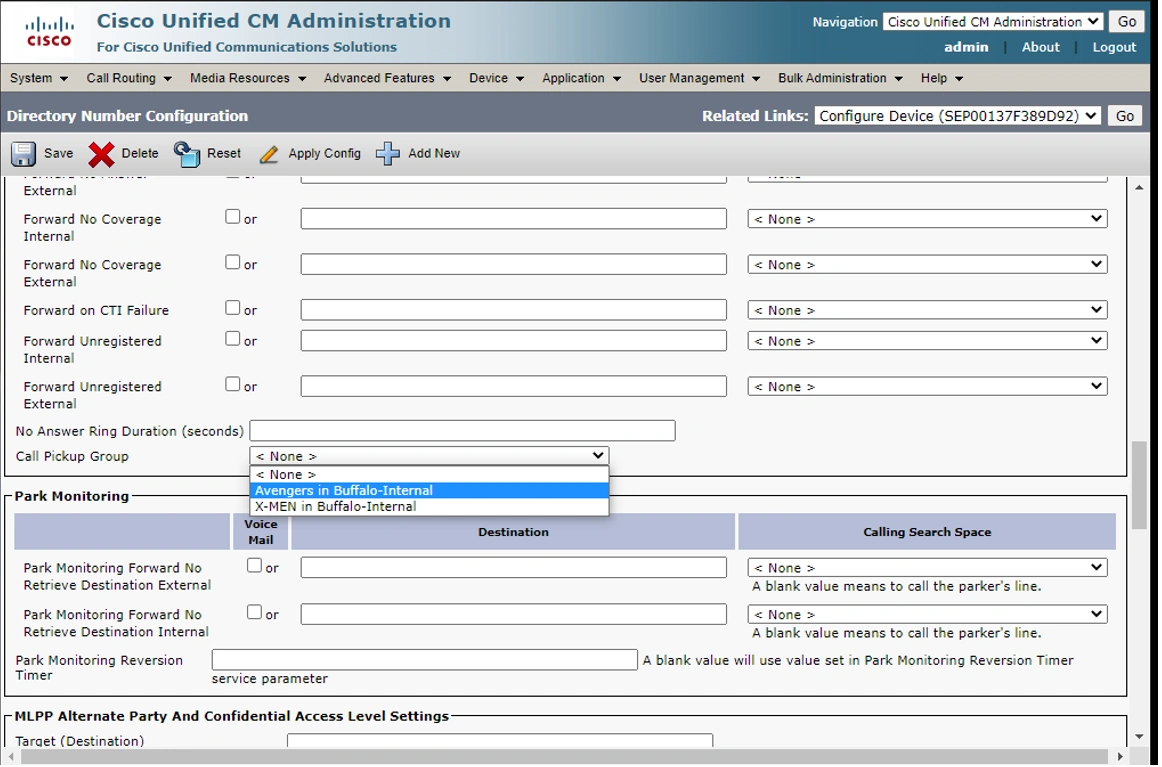
Task: Click MLPP Target (Destination) input field
Action: click(500, 740)
